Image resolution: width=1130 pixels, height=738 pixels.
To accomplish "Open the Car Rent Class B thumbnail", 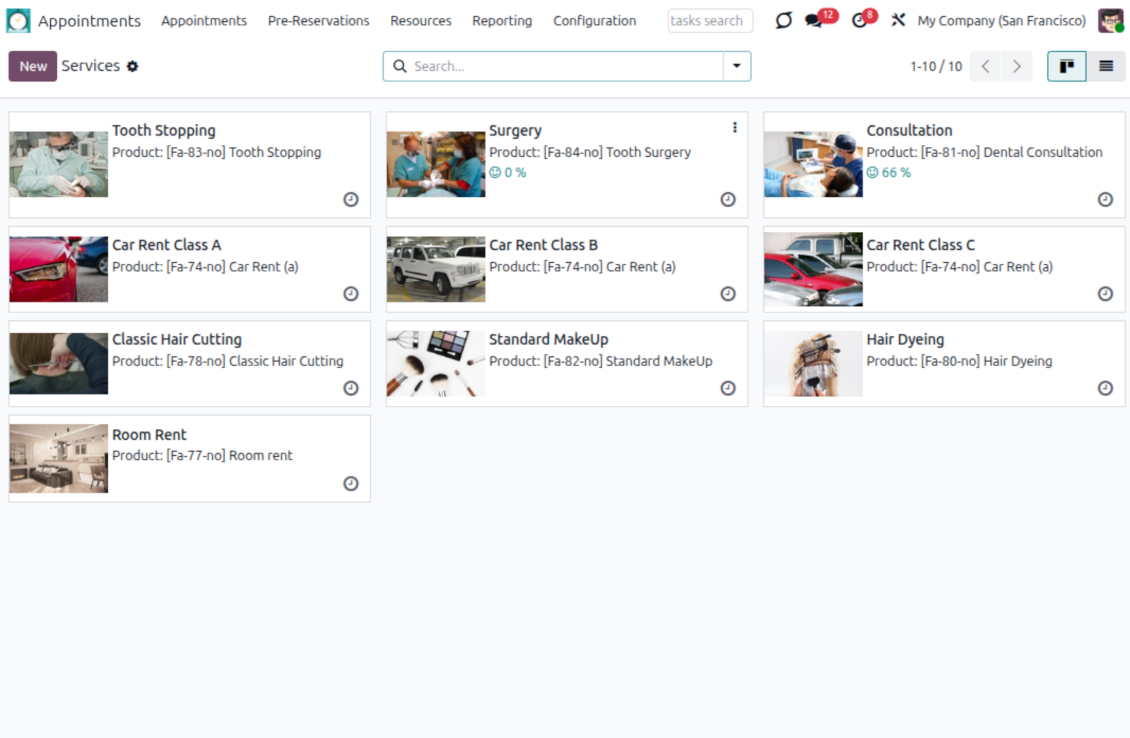I will point(436,269).
